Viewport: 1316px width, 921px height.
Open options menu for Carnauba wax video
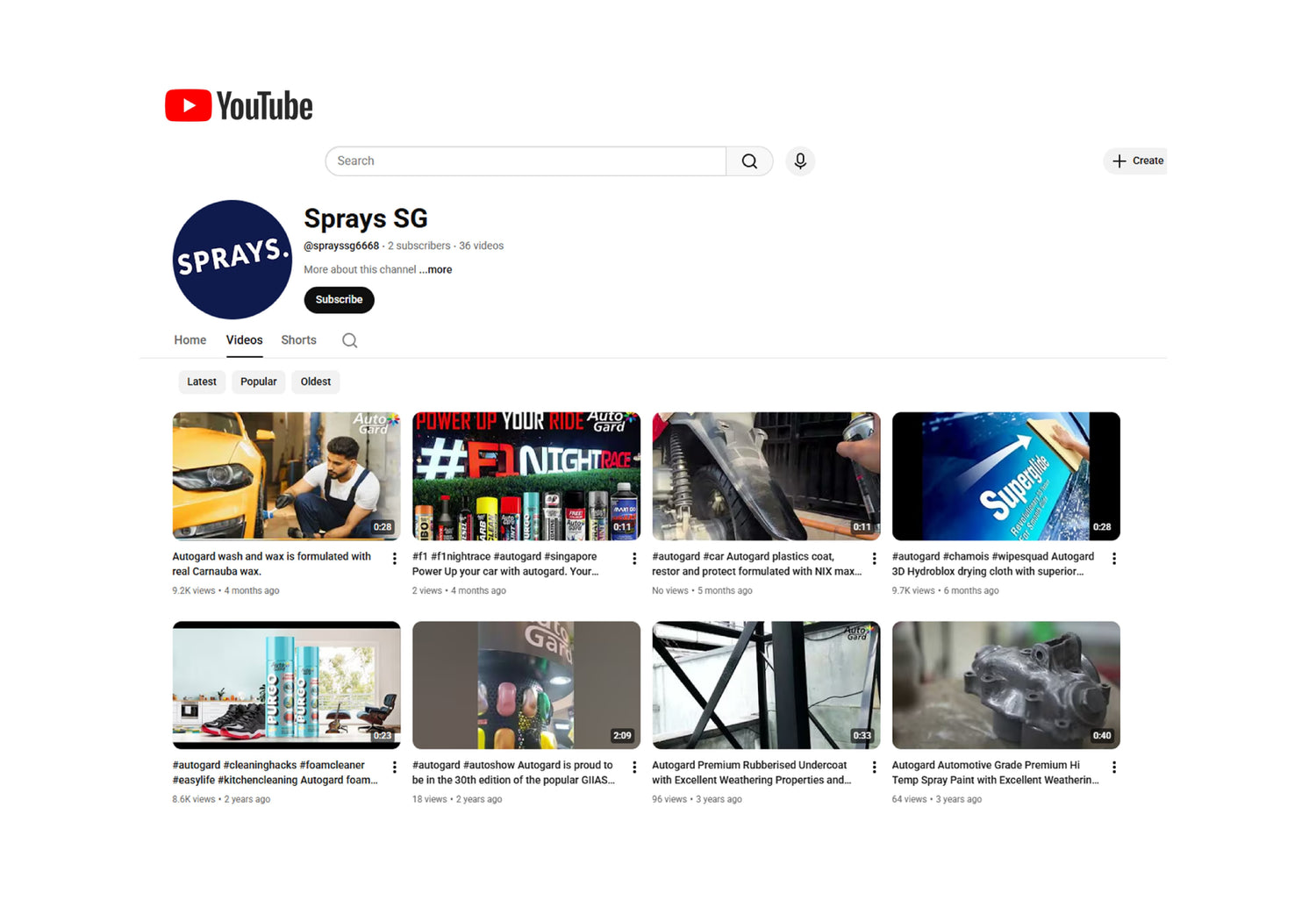[395, 559]
